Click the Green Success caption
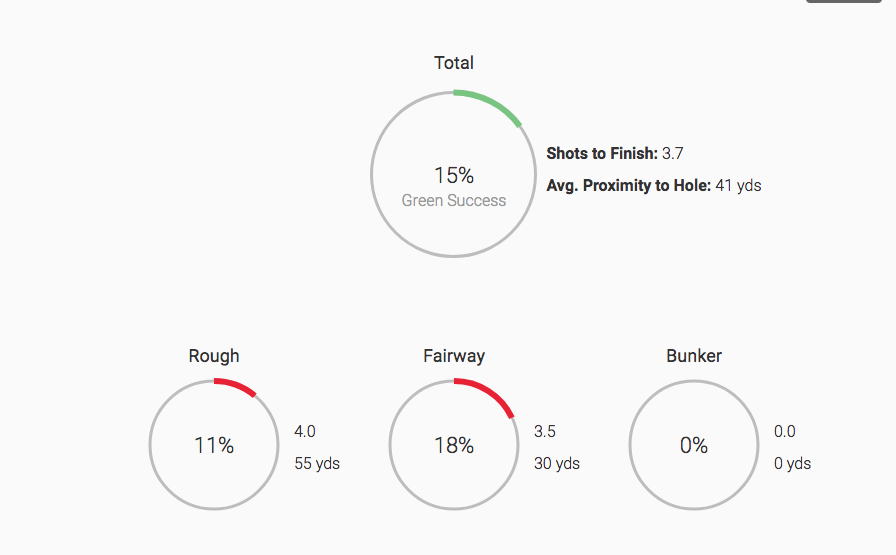Screen dimensions: 896x555 [x=454, y=200]
